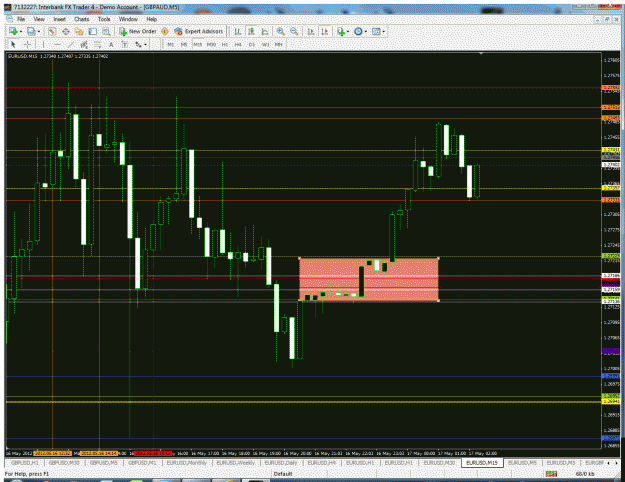Open the Profiles toolbar icon

click(x=31, y=31)
